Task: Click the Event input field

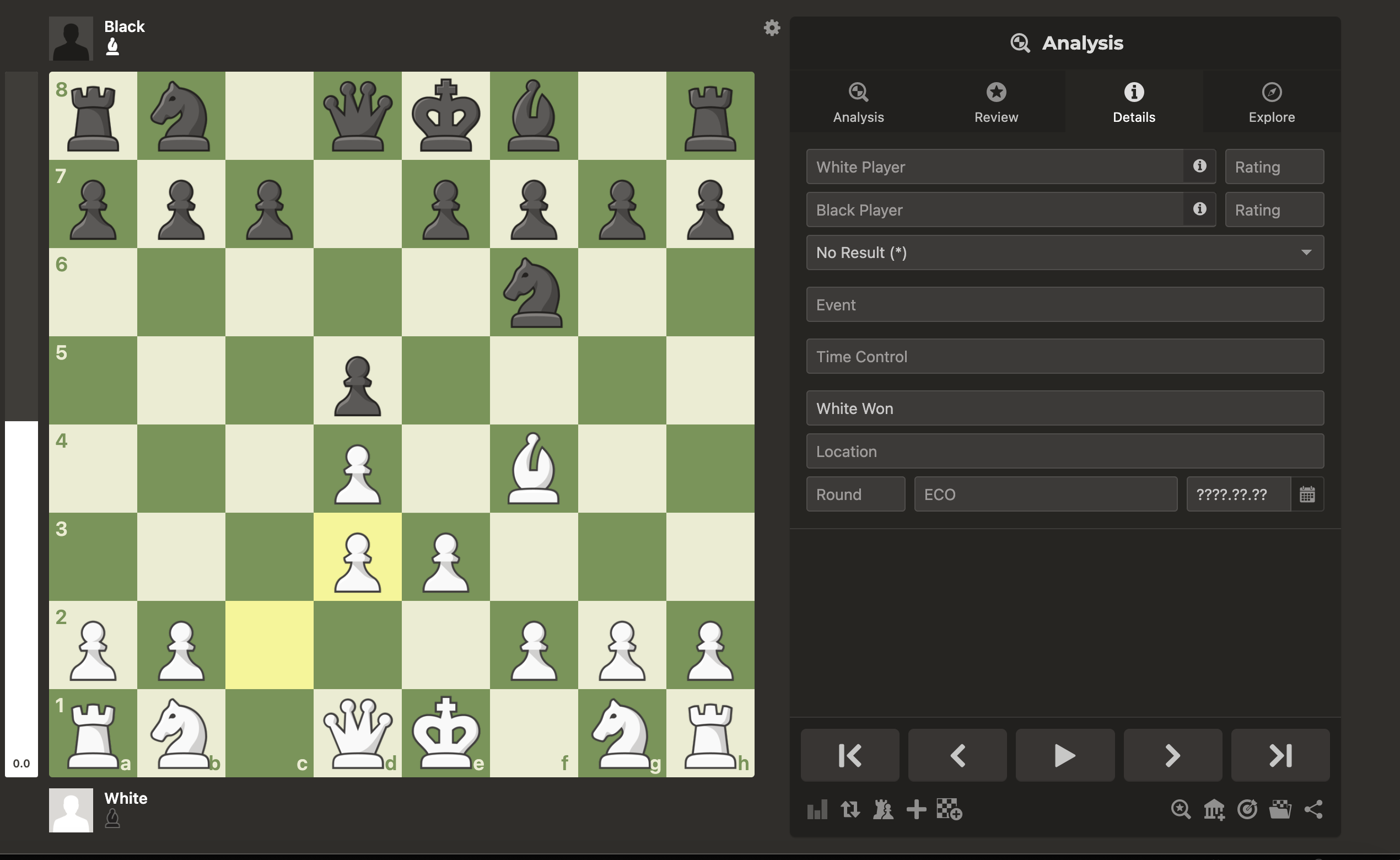Action: [x=1064, y=305]
